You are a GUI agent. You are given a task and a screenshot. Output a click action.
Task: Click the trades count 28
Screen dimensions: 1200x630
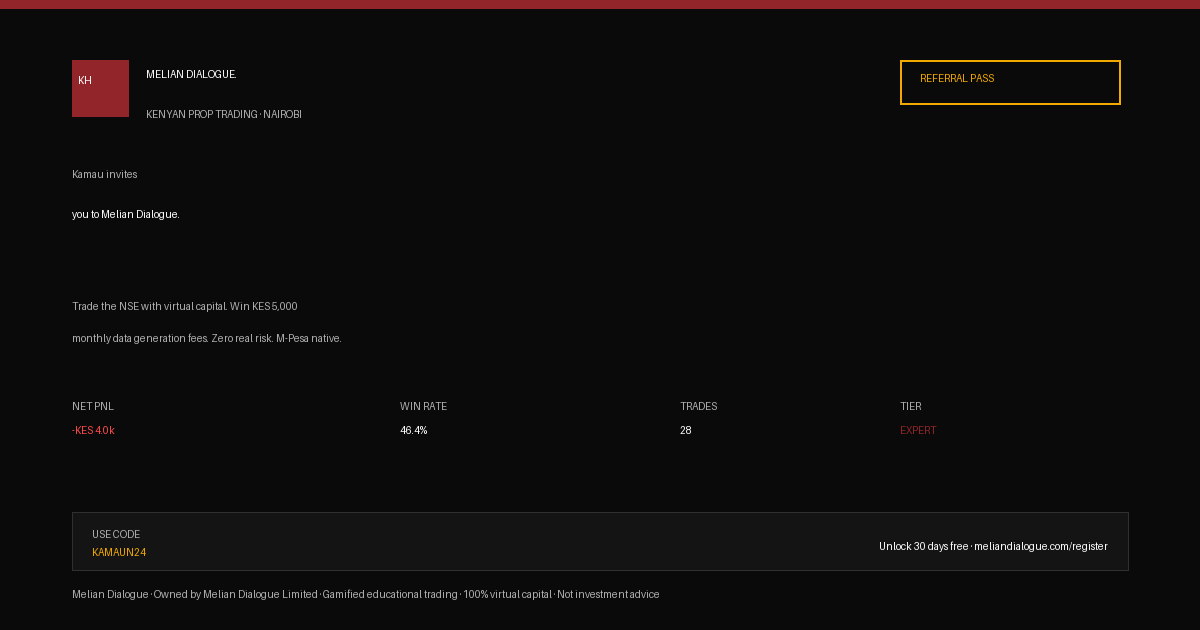point(686,431)
